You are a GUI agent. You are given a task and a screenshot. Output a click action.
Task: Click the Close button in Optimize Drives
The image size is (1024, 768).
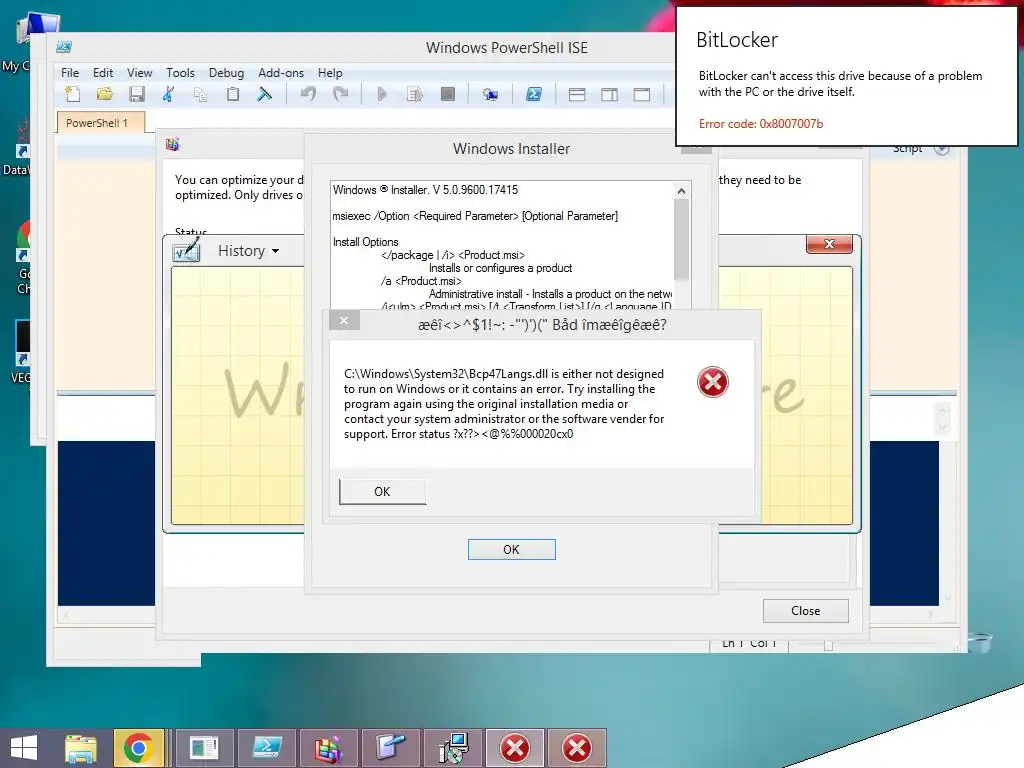805,611
